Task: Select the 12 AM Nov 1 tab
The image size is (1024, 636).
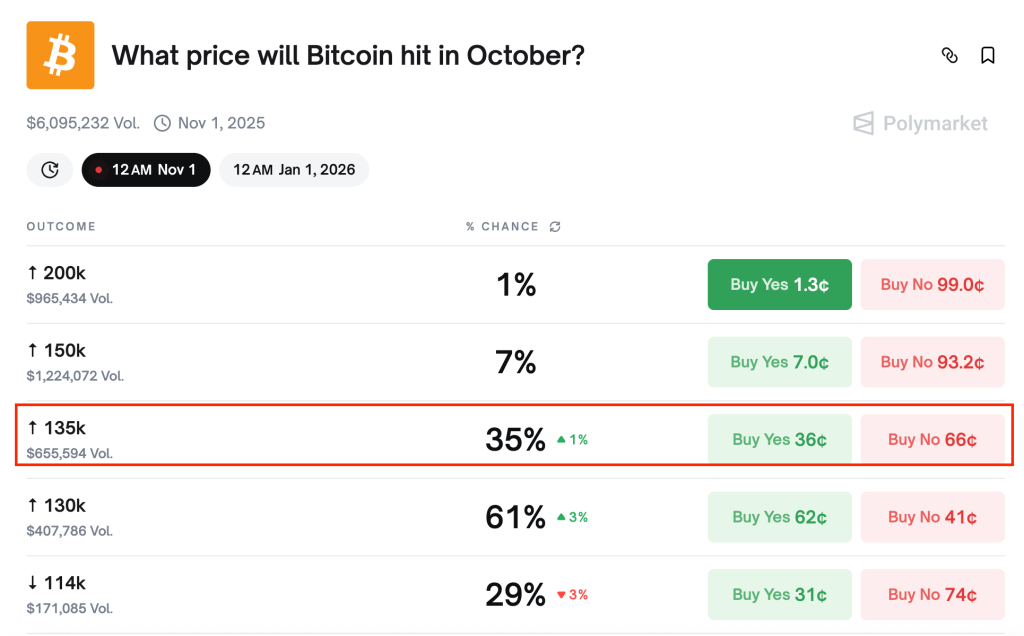Action: [x=146, y=170]
